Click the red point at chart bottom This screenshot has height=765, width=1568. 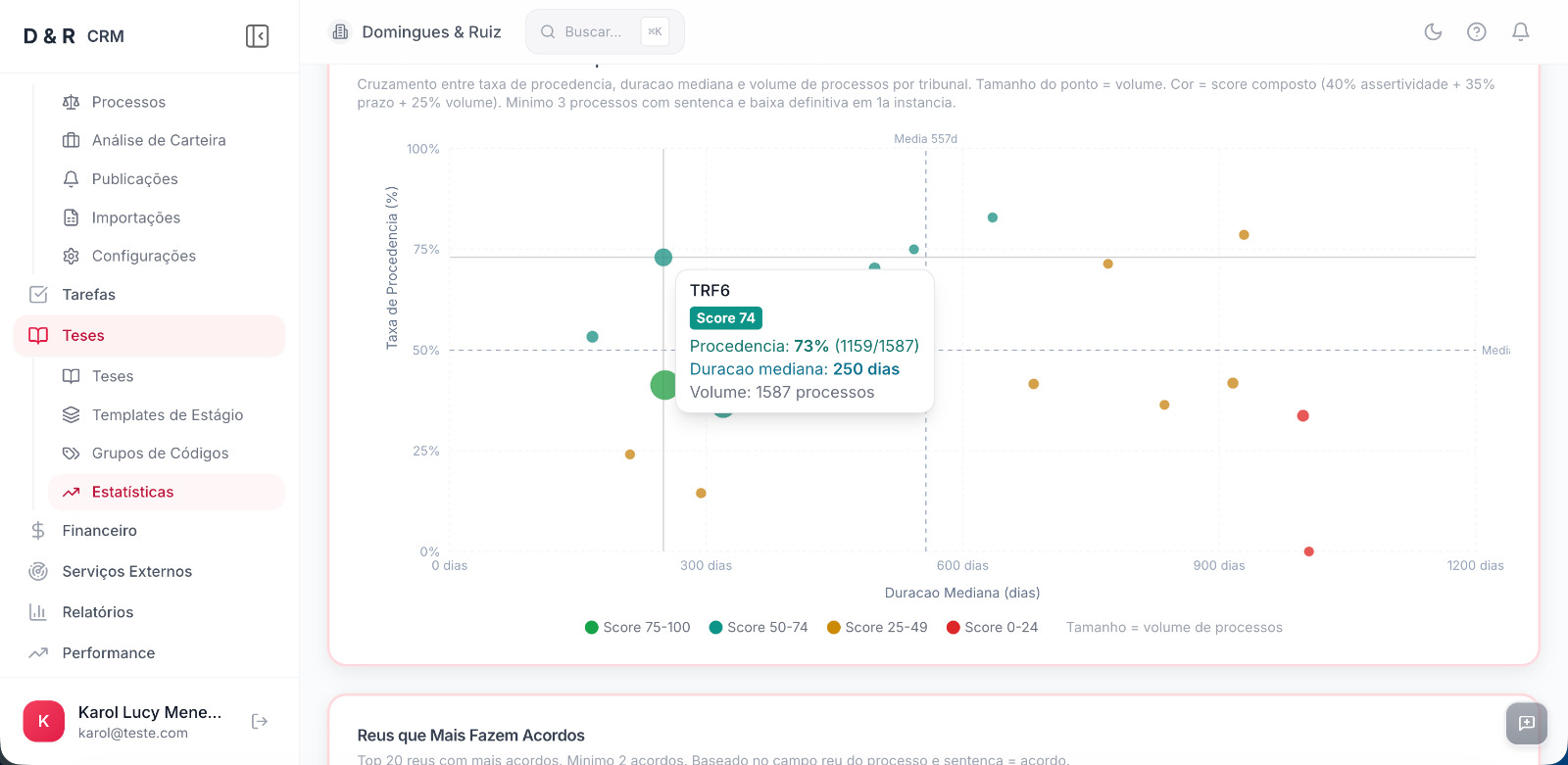[1309, 551]
